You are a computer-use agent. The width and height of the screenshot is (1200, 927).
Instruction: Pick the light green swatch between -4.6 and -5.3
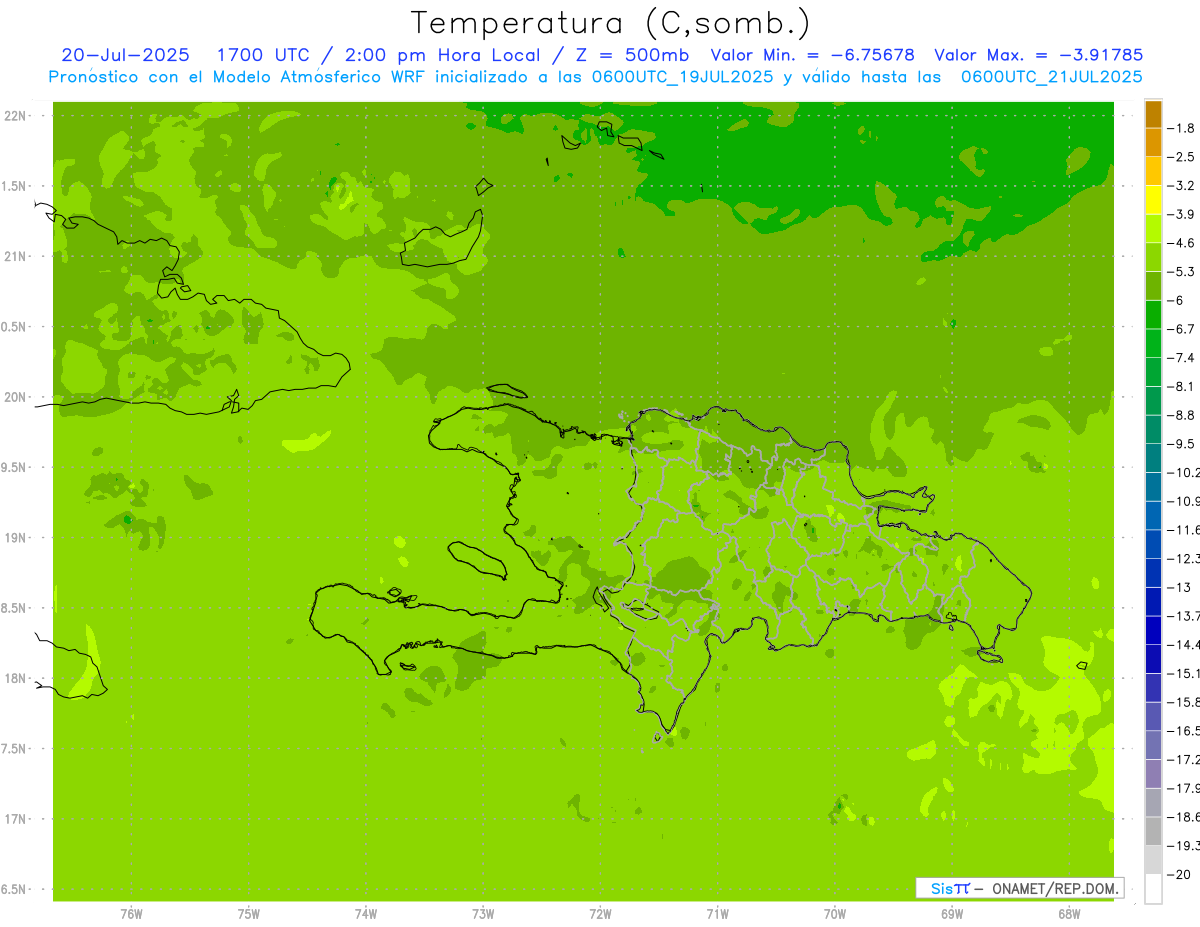tap(1153, 258)
